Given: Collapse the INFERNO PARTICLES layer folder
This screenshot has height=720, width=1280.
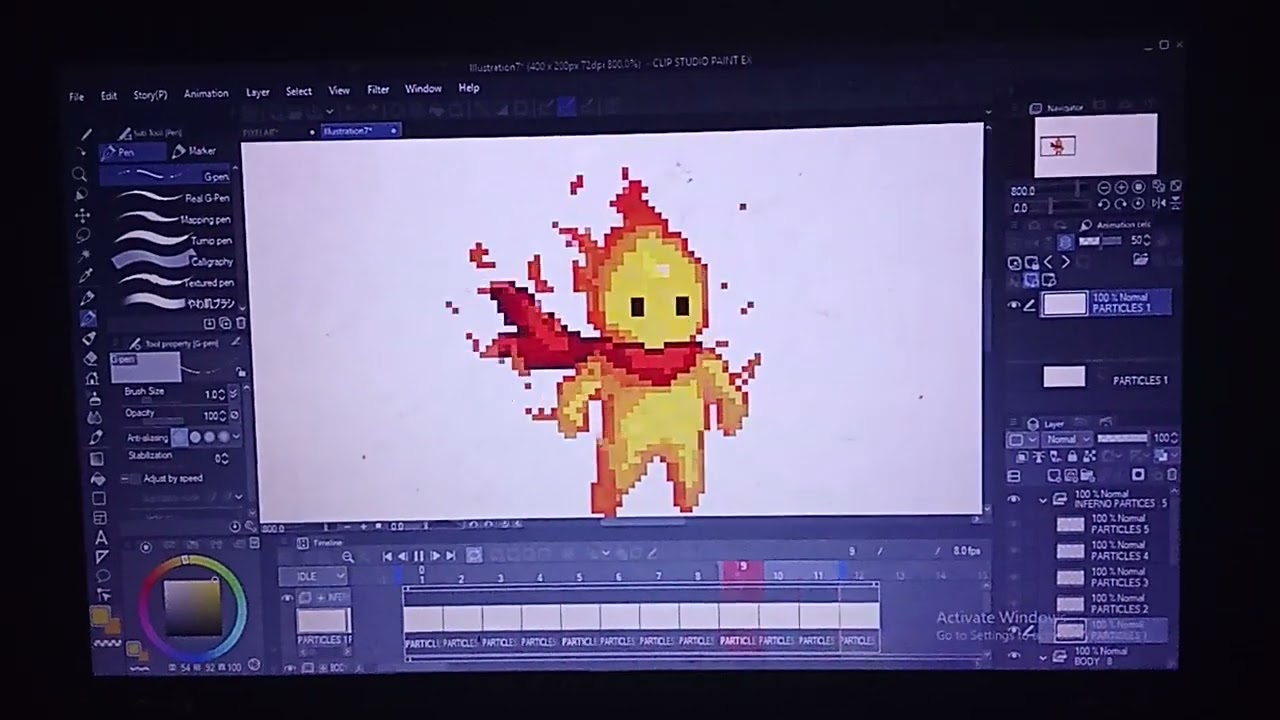Looking at the screenshot, I should [x=1043, y=500].
